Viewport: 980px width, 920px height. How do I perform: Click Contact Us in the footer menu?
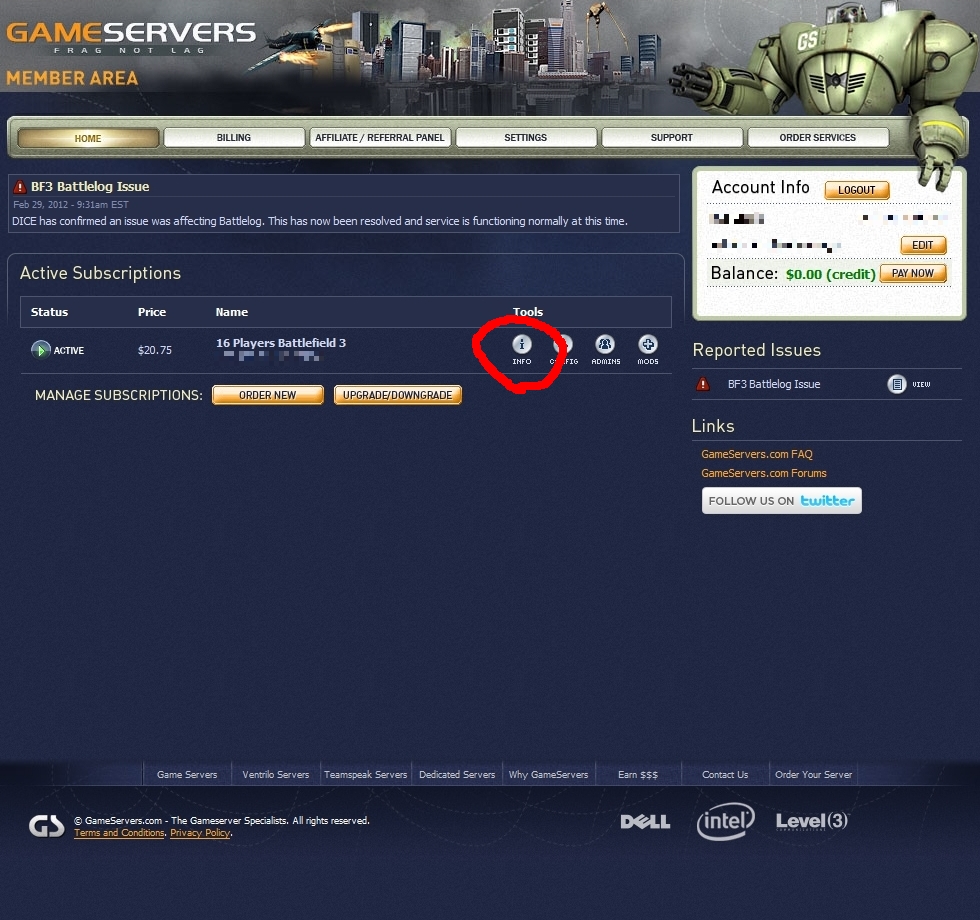[725, 774]
